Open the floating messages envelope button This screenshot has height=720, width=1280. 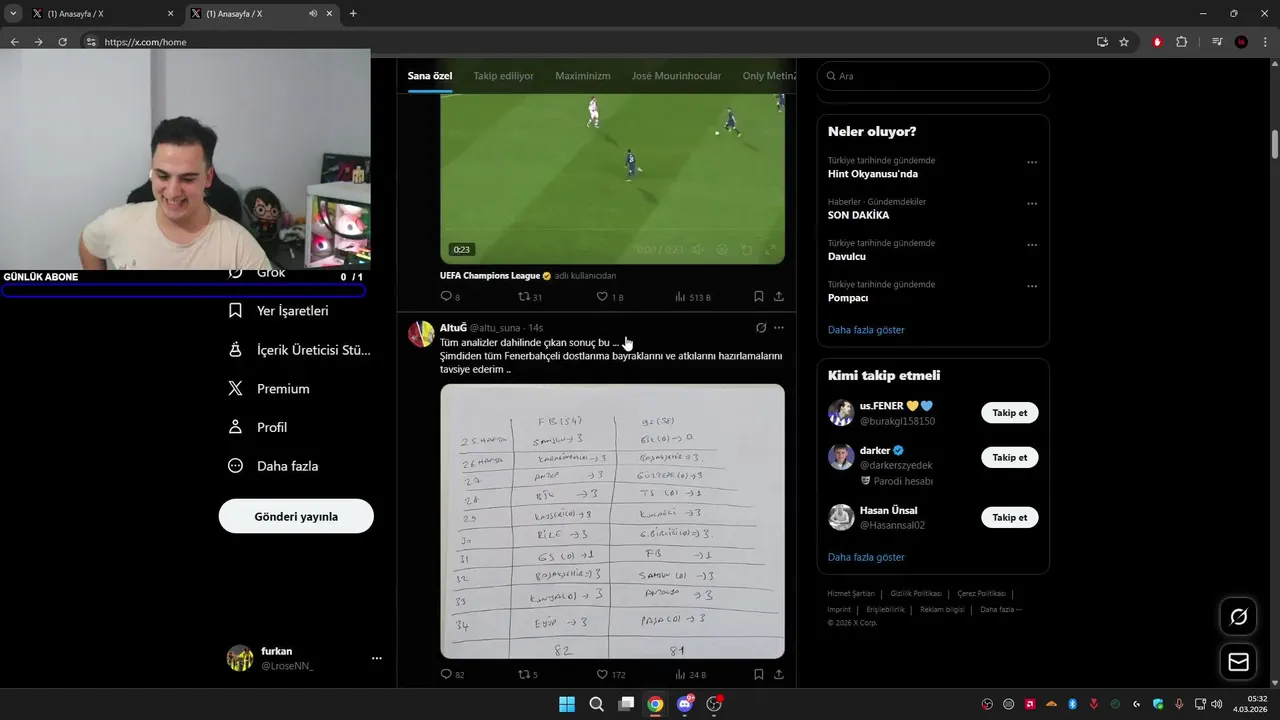pos(1238,662)
